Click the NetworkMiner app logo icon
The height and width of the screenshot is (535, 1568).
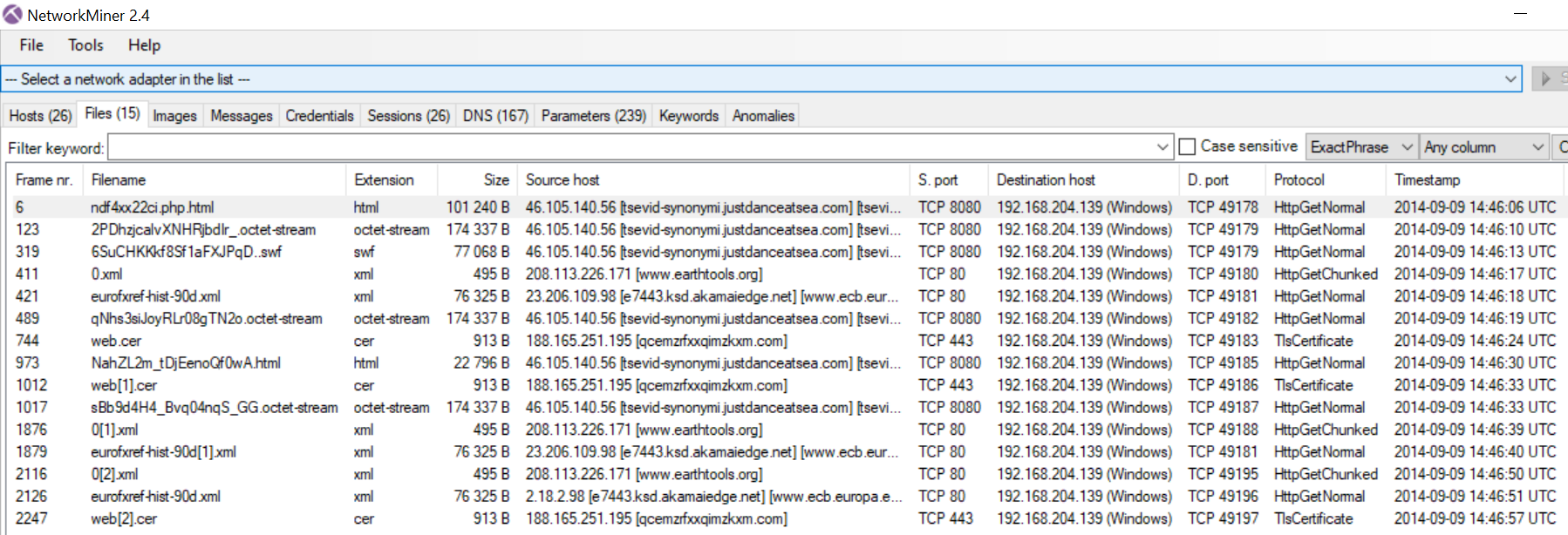tap(12, 15)
